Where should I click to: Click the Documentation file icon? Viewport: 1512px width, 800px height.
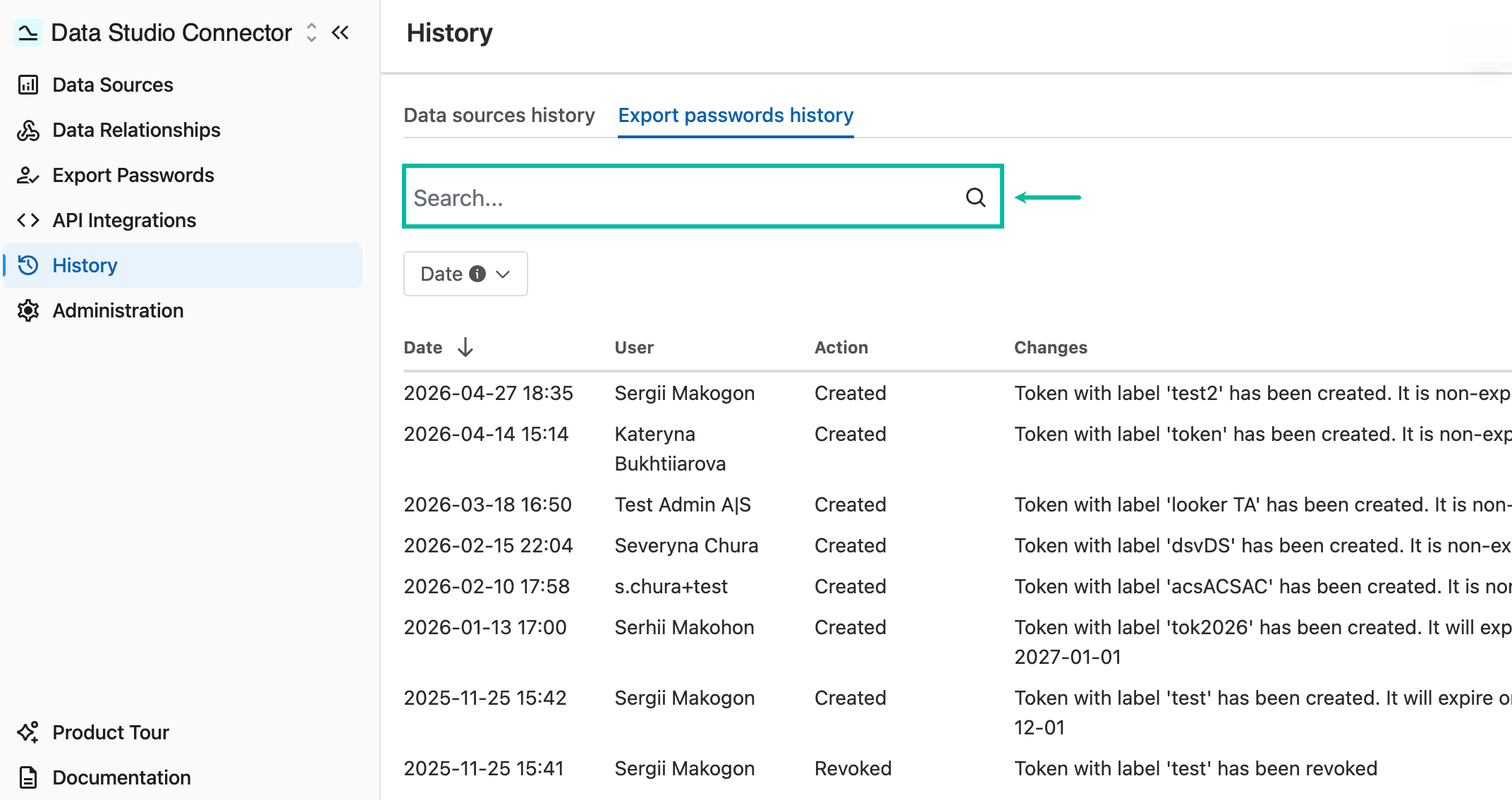tap(28, 777)
